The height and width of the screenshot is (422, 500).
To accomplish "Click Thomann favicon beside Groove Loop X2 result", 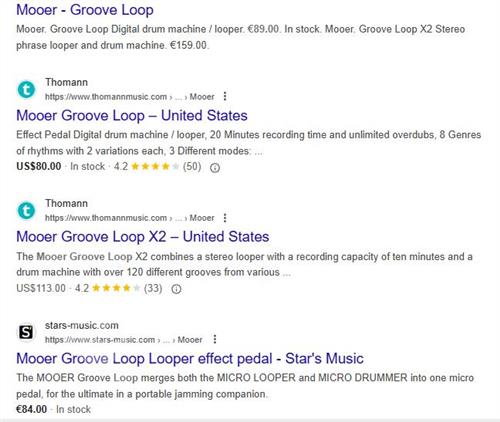I will pyautogui.click(x=26, y=211).
